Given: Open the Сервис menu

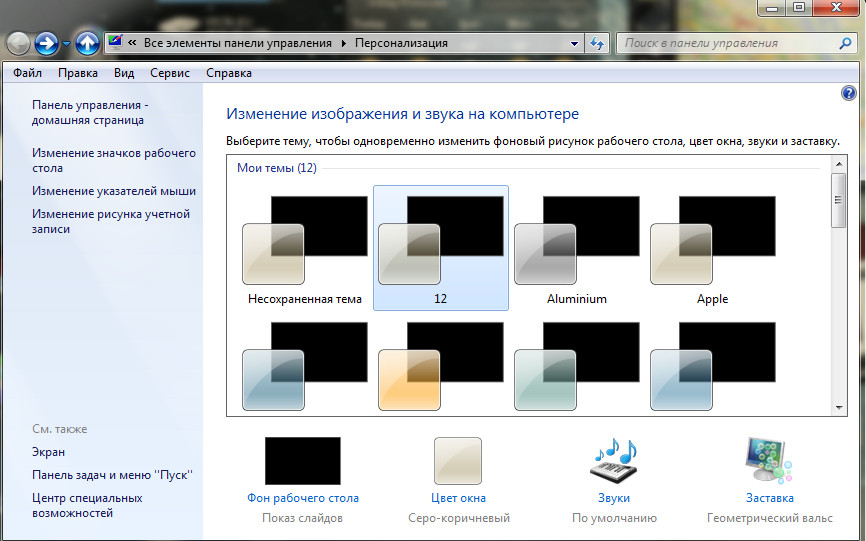Looking at the screenshot, I should click(x=169, y=73).
